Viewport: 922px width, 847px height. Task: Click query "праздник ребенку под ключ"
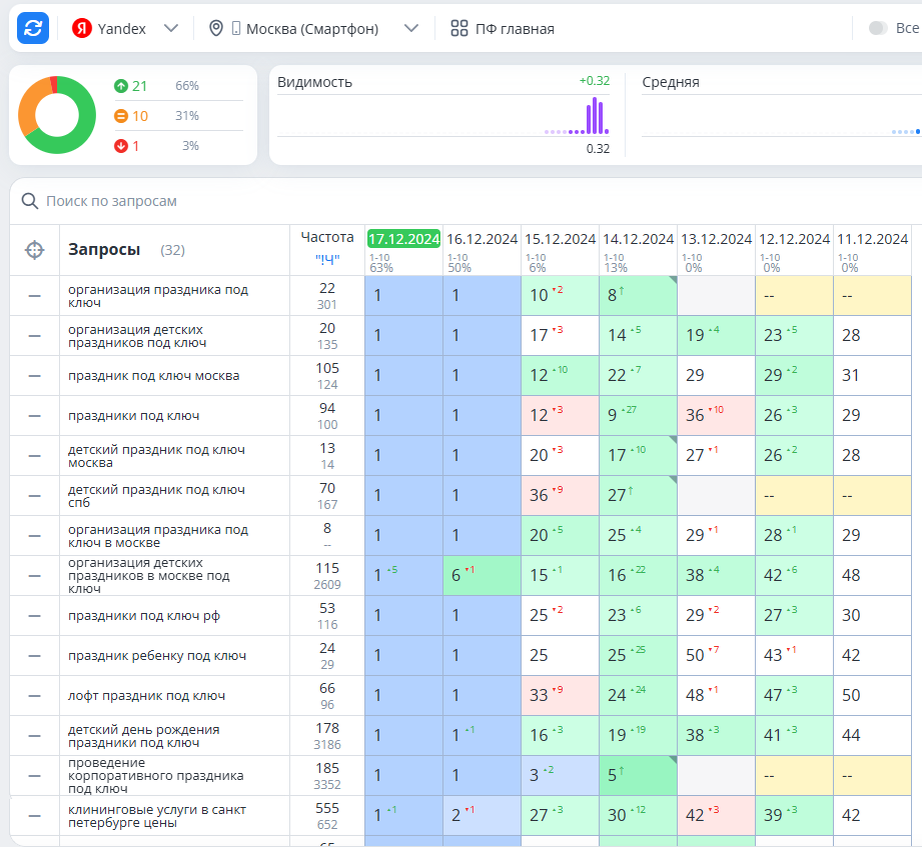pyautogui.click(x=157, y=656)
